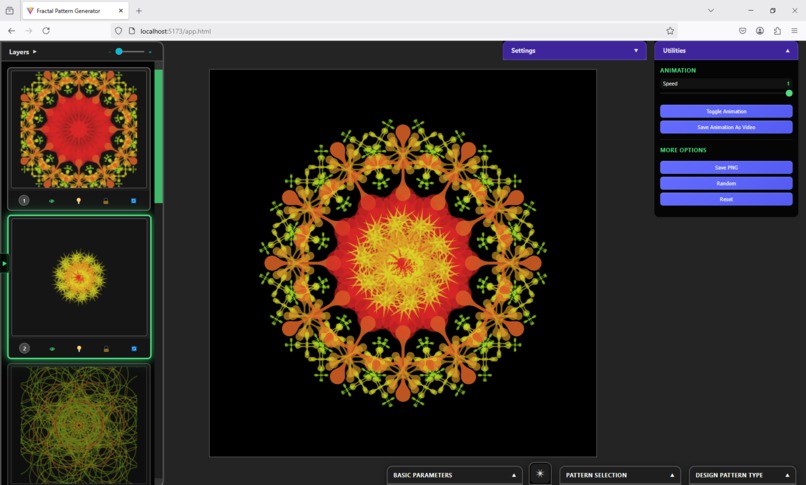Viewport: 806px width, 485px height.
Task: Click the shield tracking protection icon
Action: coord(118,31)
